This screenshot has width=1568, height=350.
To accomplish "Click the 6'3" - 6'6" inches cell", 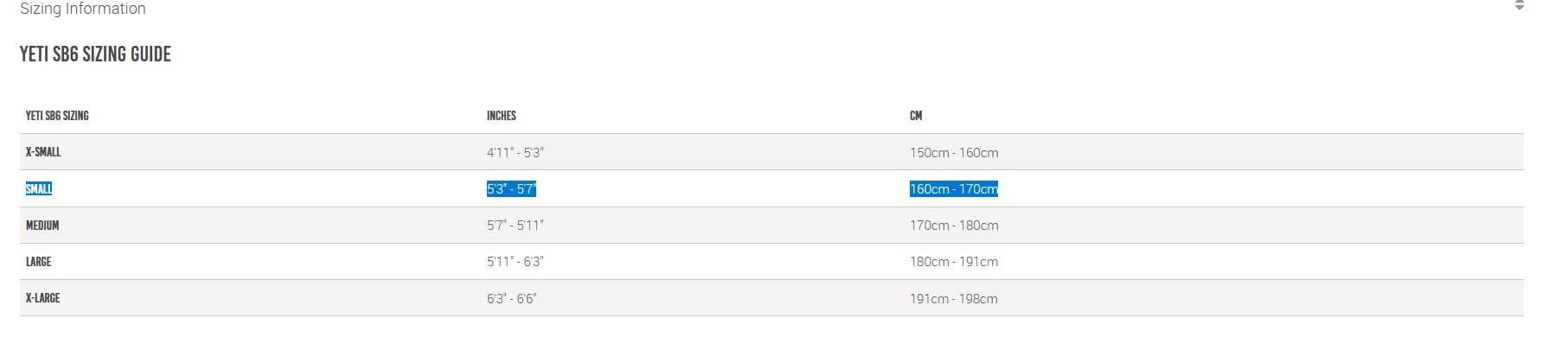I will (511, 299).
